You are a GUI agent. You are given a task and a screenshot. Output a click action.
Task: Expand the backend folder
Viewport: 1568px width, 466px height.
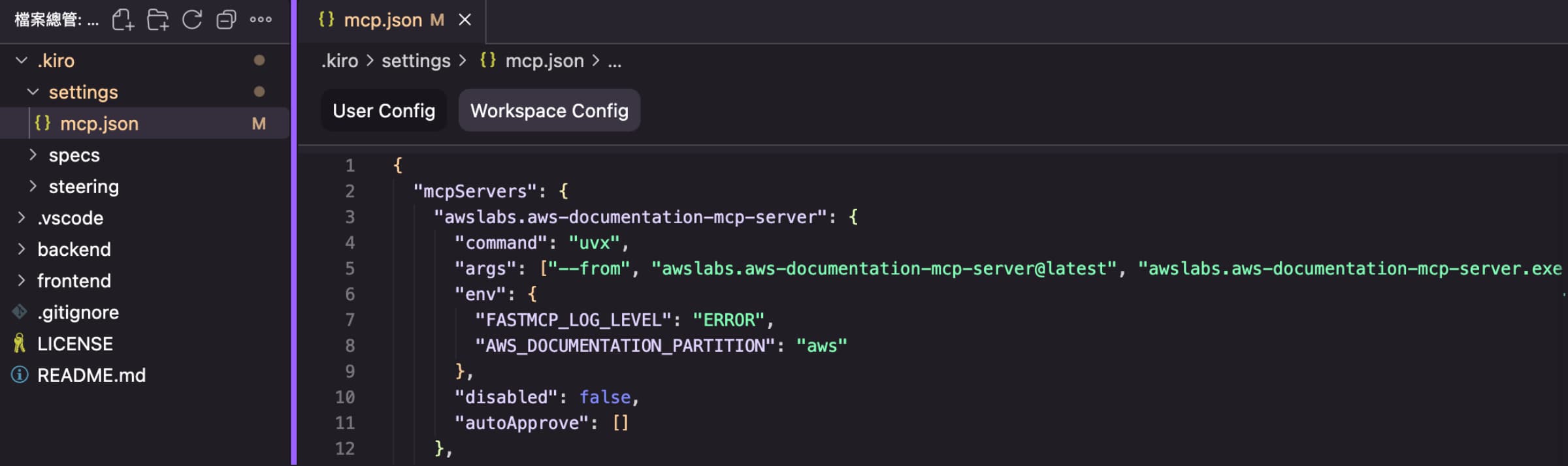pyautogui.click(x=22, y=249)
